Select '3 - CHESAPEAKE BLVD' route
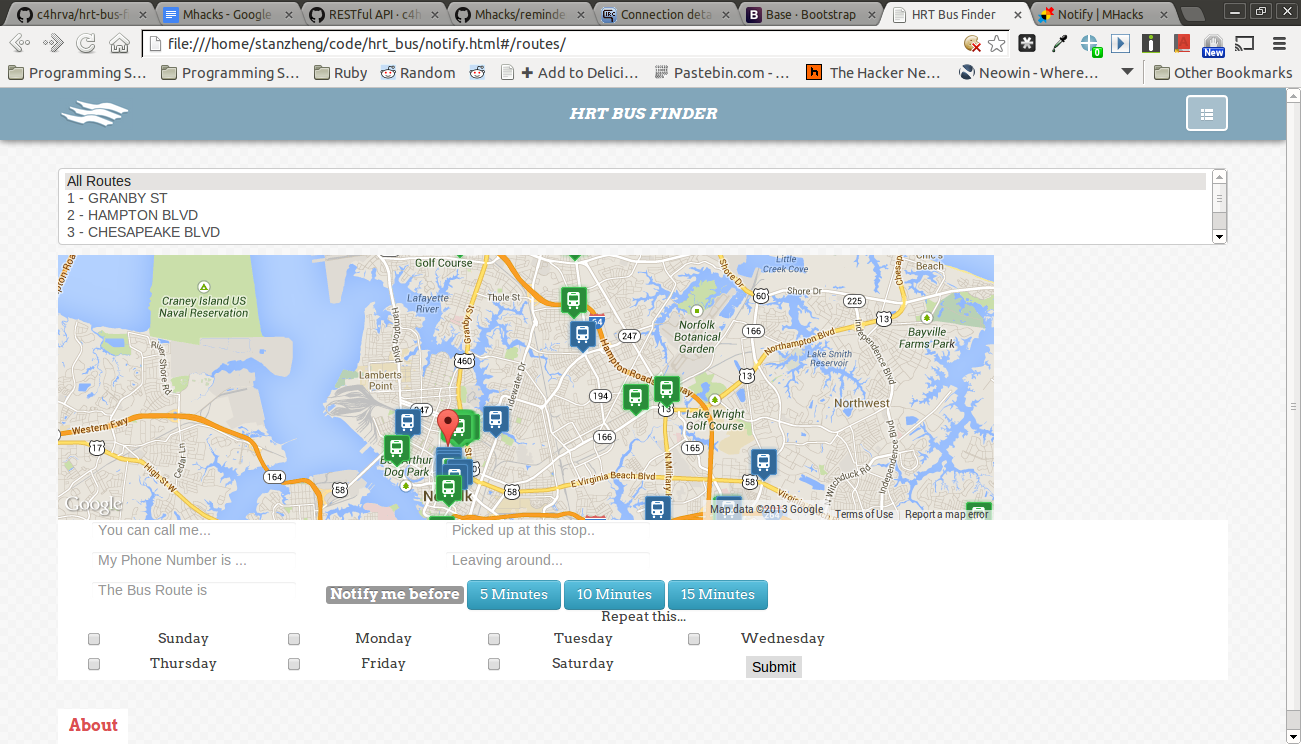Screen dimensions: 1301x744 click(636, 232)
